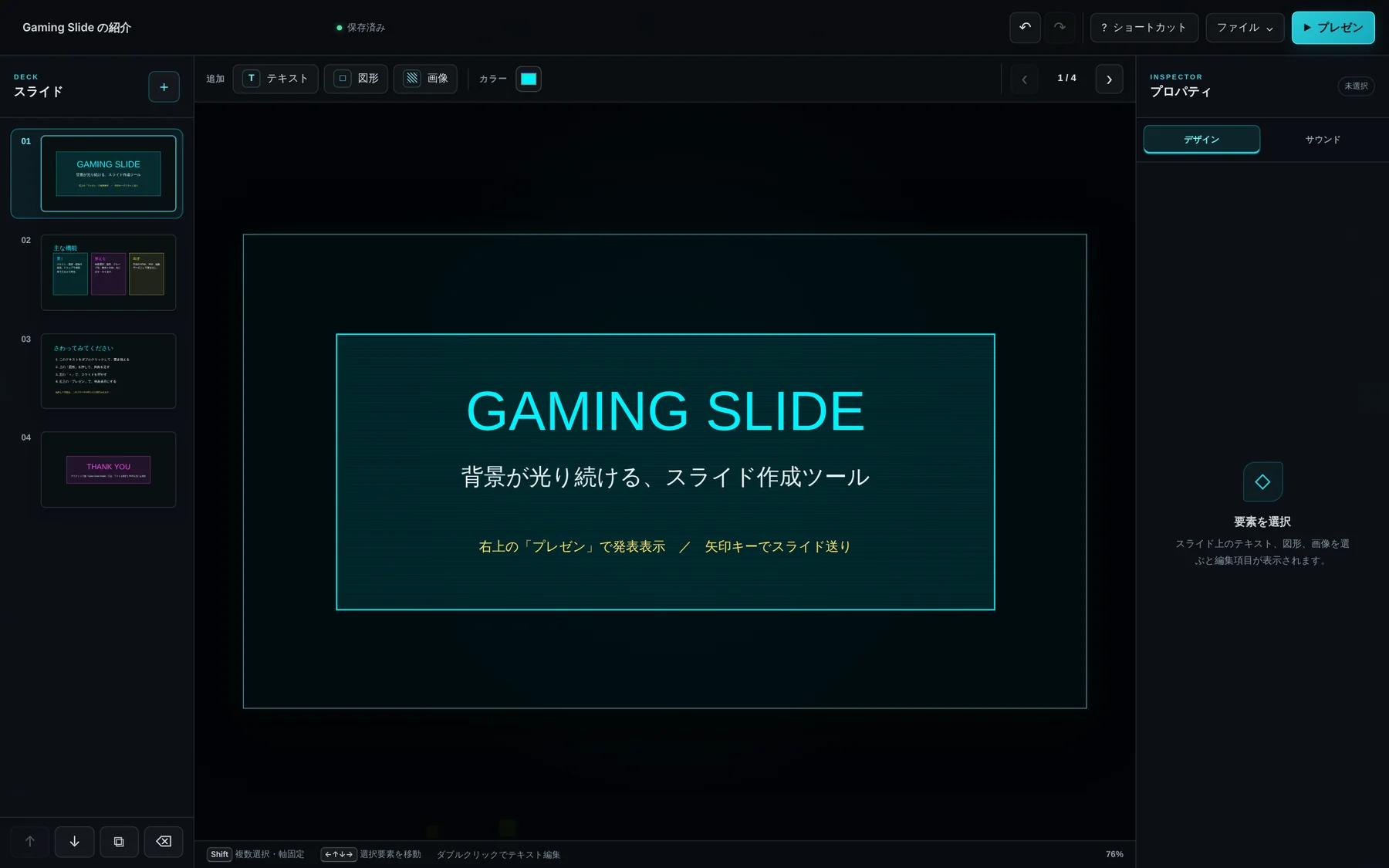
Task: Open the cyan カラー swatch
Action: click(529, 79)
